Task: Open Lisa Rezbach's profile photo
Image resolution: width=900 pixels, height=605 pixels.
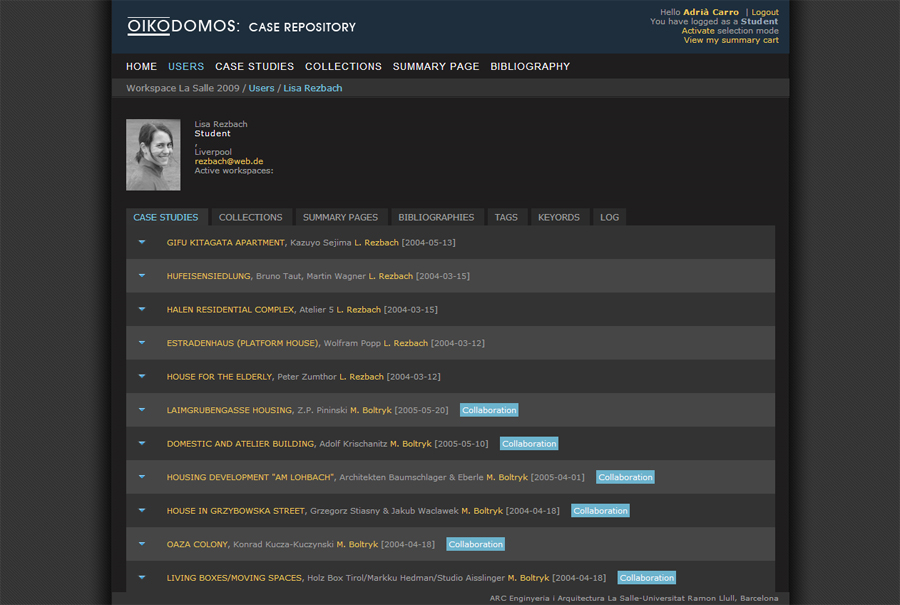Action: 153,155
